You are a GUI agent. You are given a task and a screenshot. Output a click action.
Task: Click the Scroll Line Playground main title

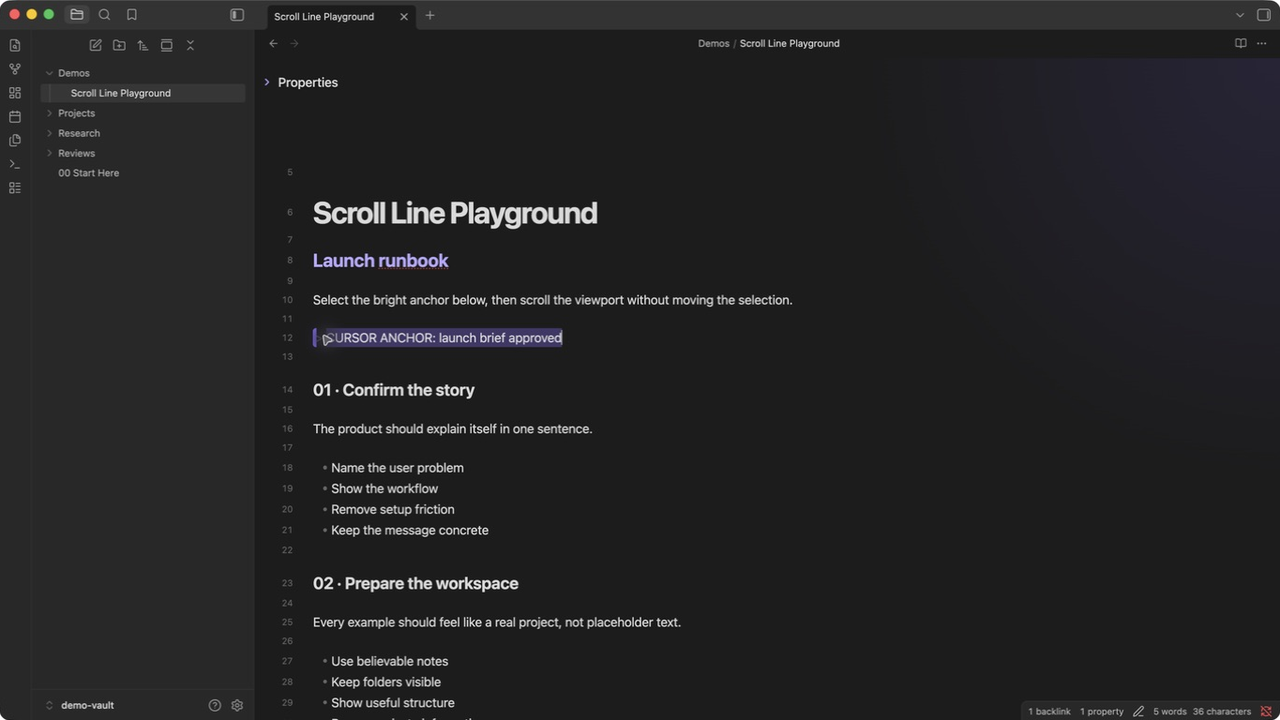point(455,213)
